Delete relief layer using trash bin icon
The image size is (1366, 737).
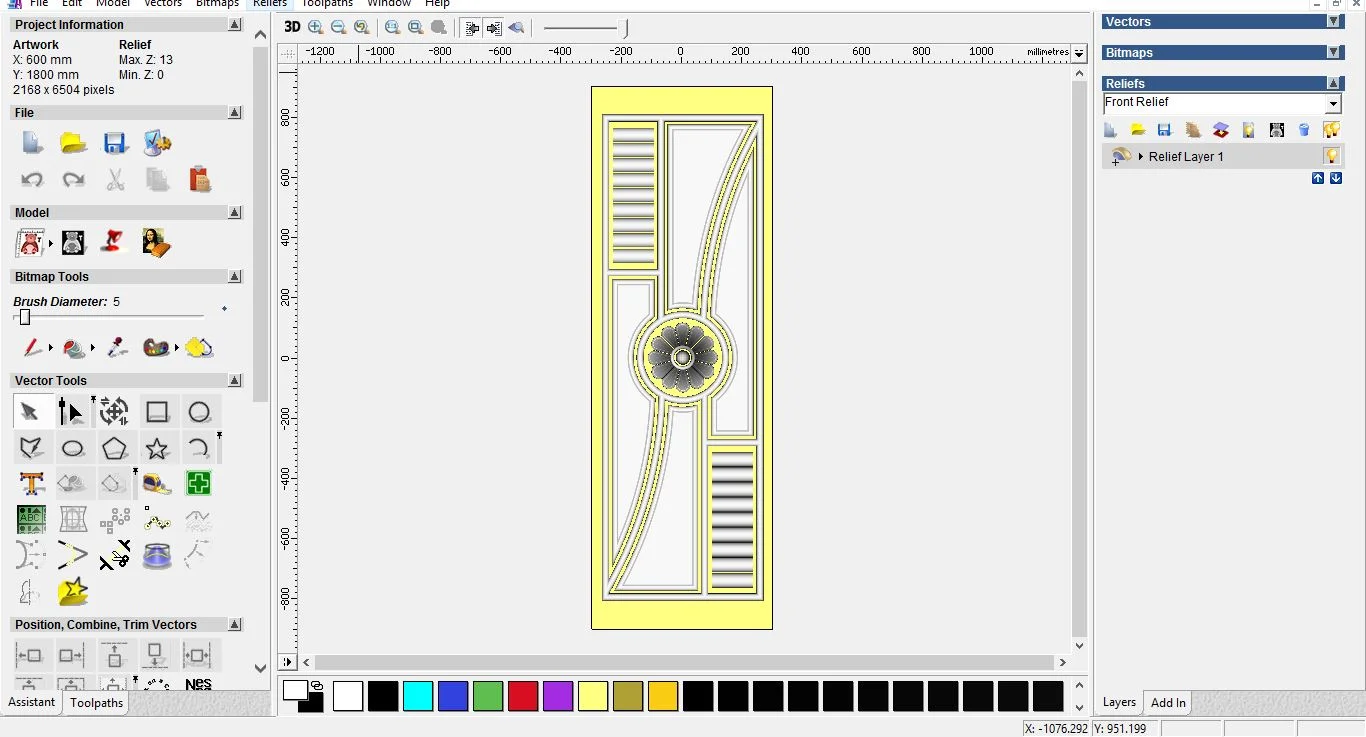click(1303, 130)
